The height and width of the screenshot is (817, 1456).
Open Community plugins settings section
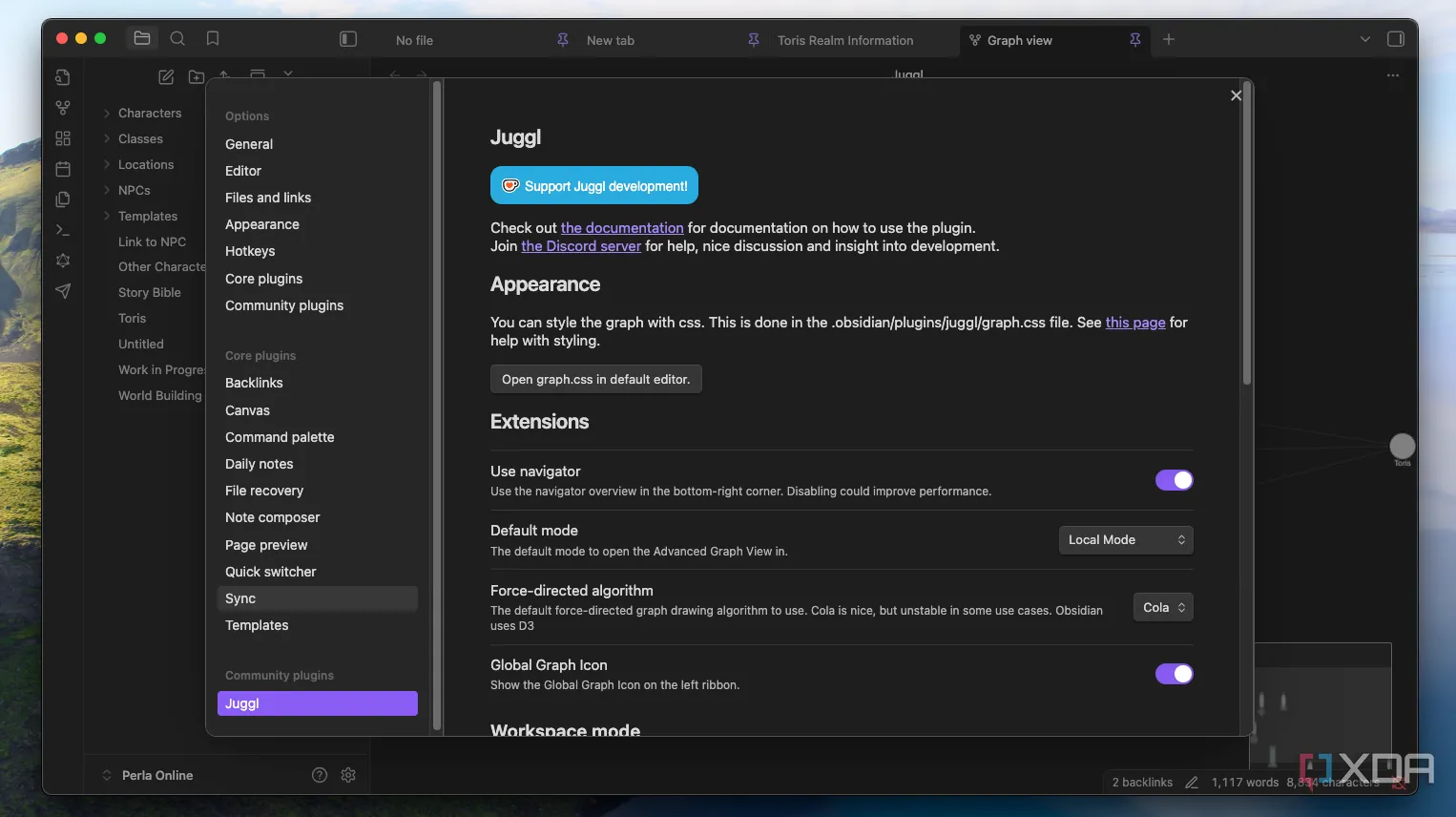click(284, 305)
